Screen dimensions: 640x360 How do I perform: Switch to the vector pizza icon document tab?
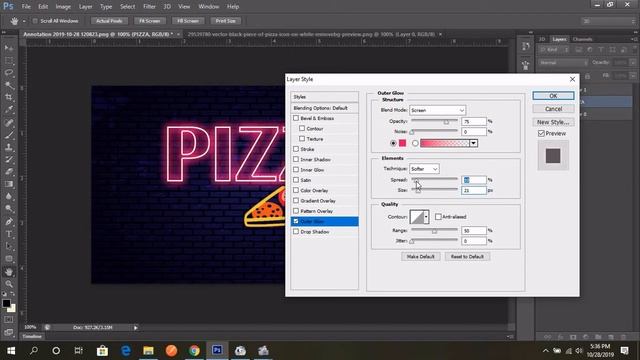[311, 34]
